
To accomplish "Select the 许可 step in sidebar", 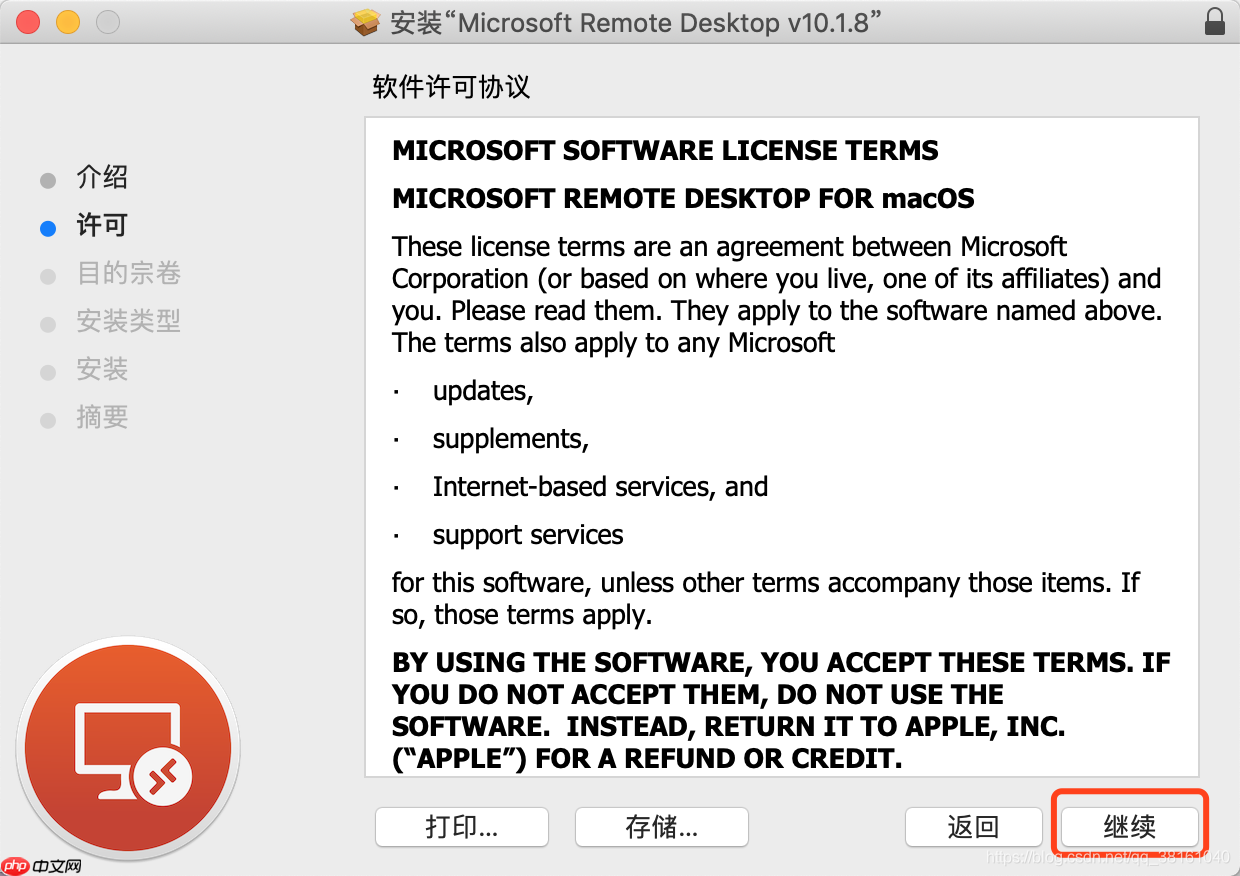I will tap(103, 226).
